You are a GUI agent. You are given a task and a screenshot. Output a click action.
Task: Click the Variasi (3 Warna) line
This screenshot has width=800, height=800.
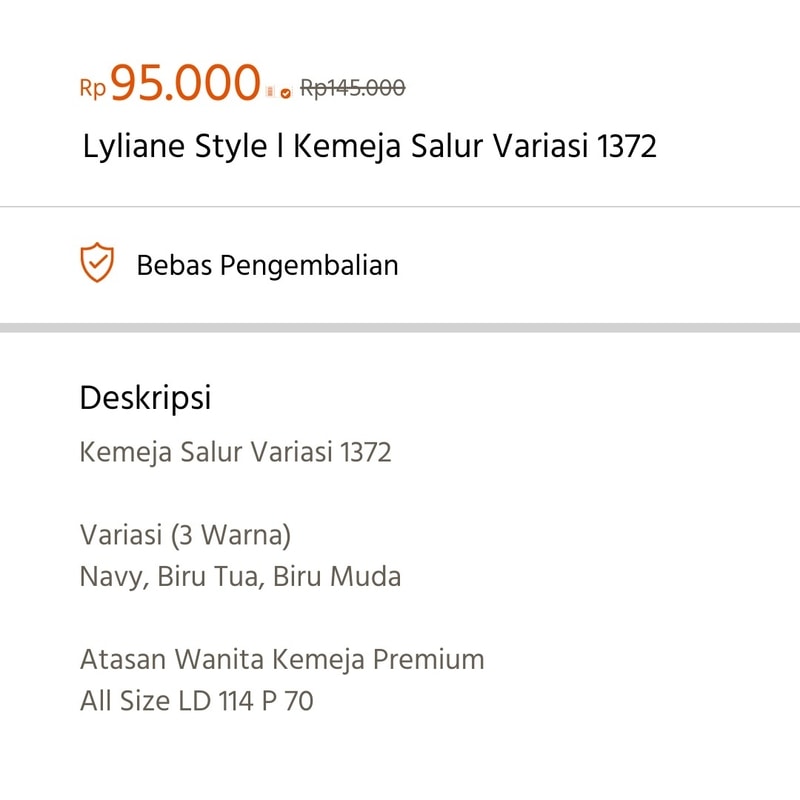[185, 535]
